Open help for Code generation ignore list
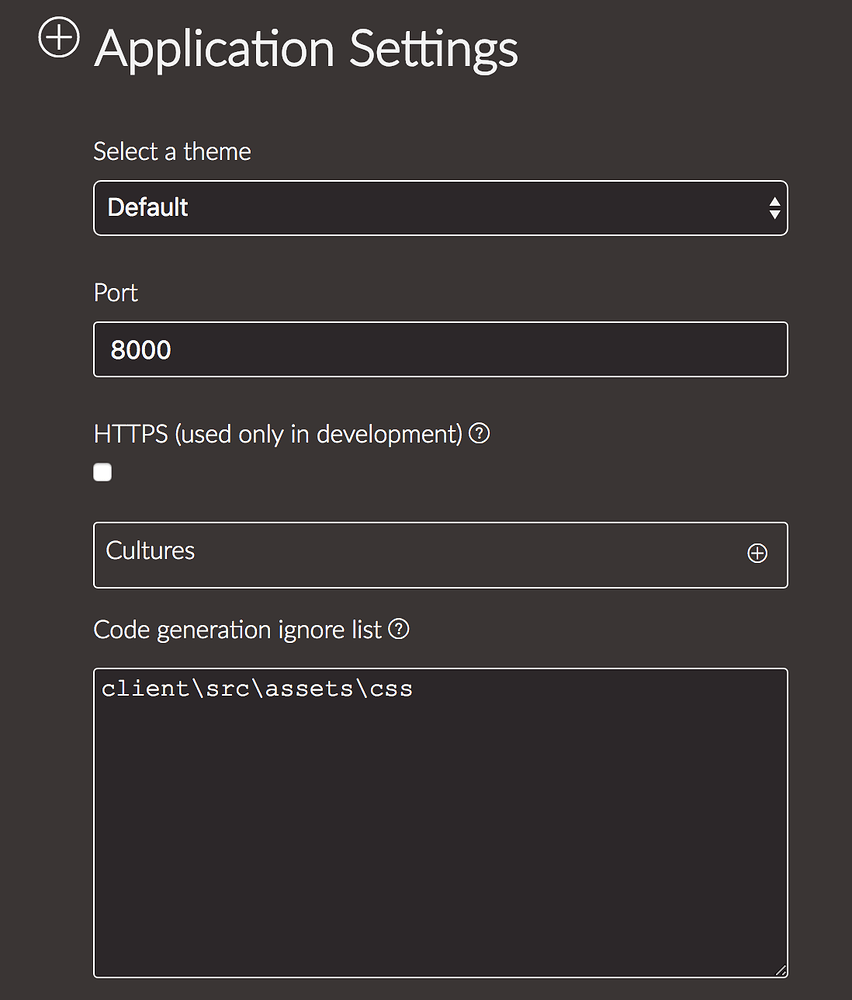 pyautogui.click(x=399, y=629)
